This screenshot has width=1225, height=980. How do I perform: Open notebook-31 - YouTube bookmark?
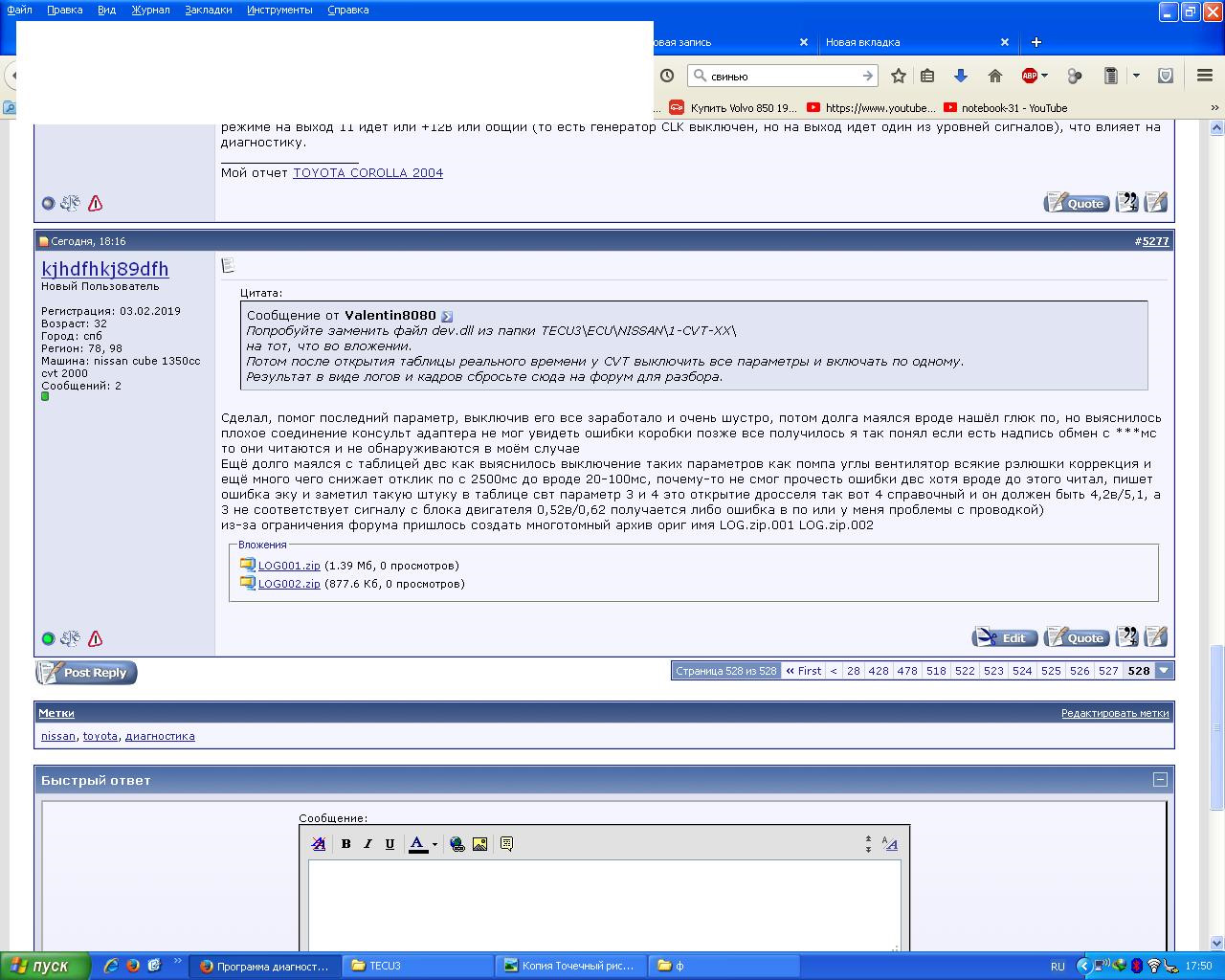pos(1005,108)
